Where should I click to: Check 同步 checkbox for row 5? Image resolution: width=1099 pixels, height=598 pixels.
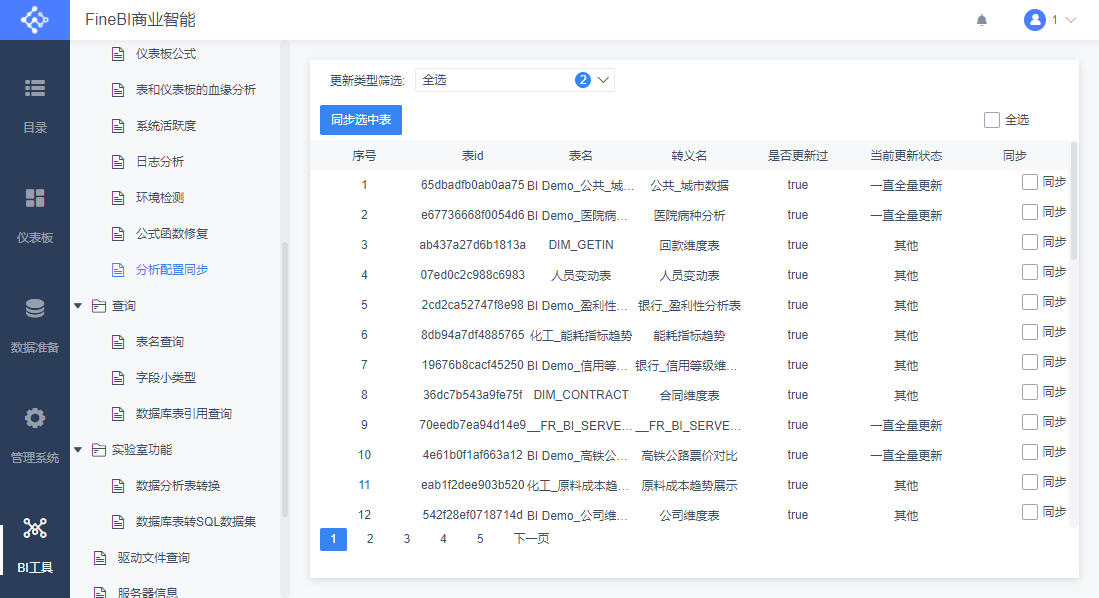pyautogui.click(x=1029, y=302)
